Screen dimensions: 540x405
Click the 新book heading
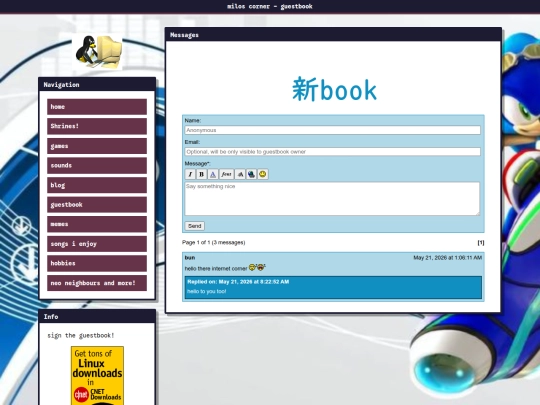334,90
